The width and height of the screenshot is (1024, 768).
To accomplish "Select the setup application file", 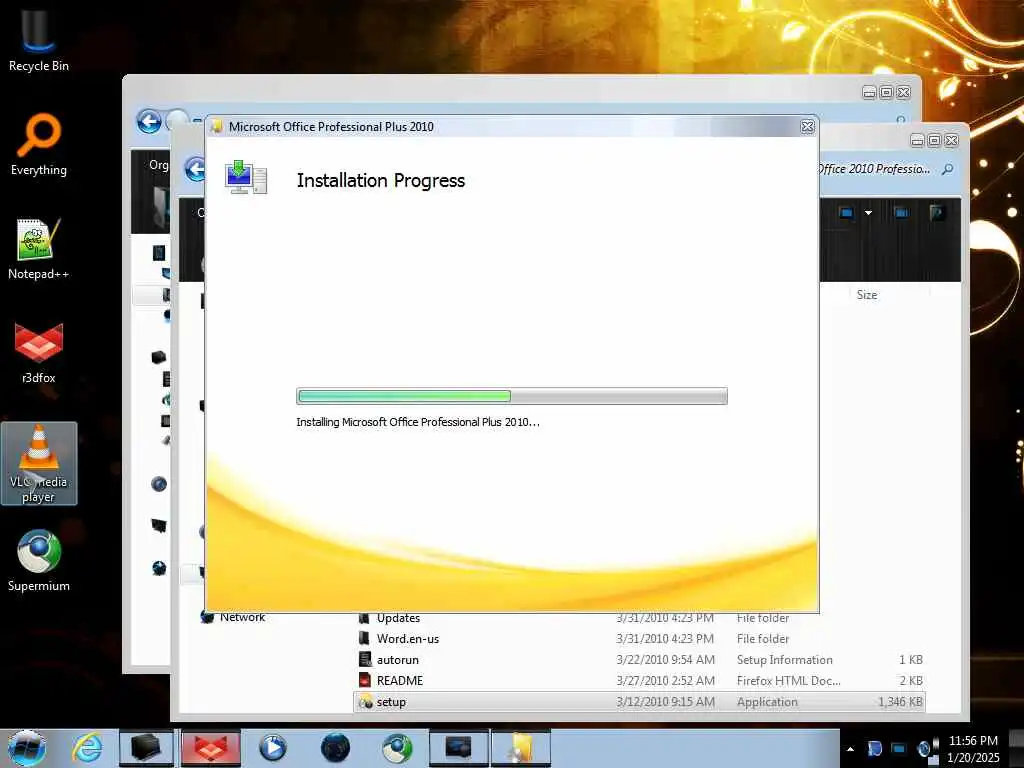I will coord(639,702).
